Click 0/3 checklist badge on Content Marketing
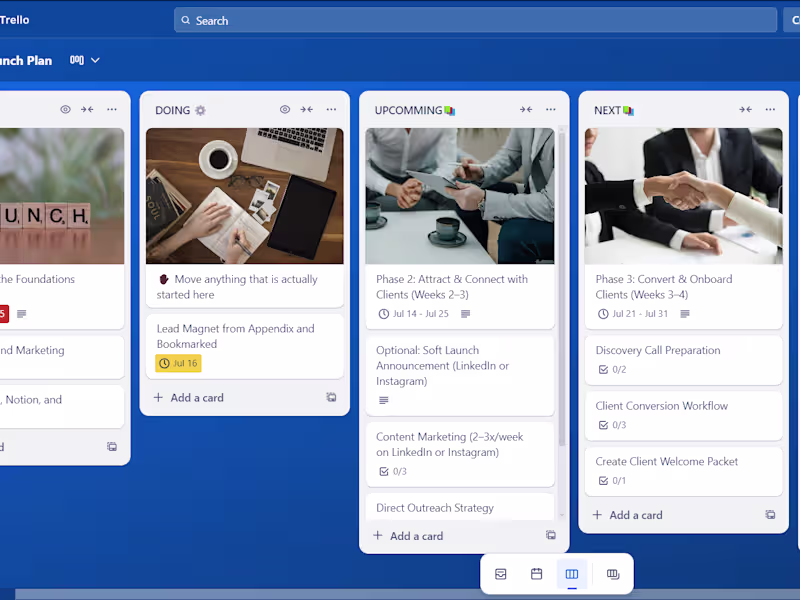The width and height of the screenshot is (800, 600). pyautogui.click(x=393, y=471)
